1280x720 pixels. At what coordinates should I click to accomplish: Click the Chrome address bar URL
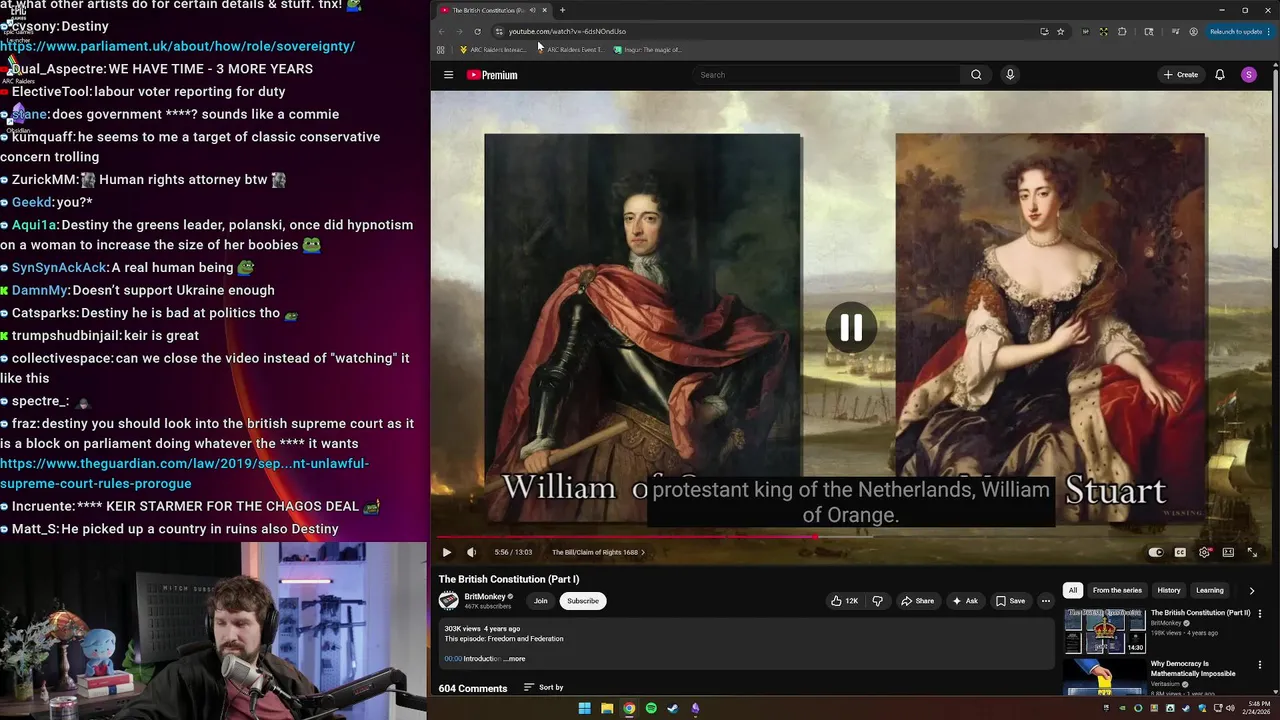pyautogui.click(x=567, y=31)
